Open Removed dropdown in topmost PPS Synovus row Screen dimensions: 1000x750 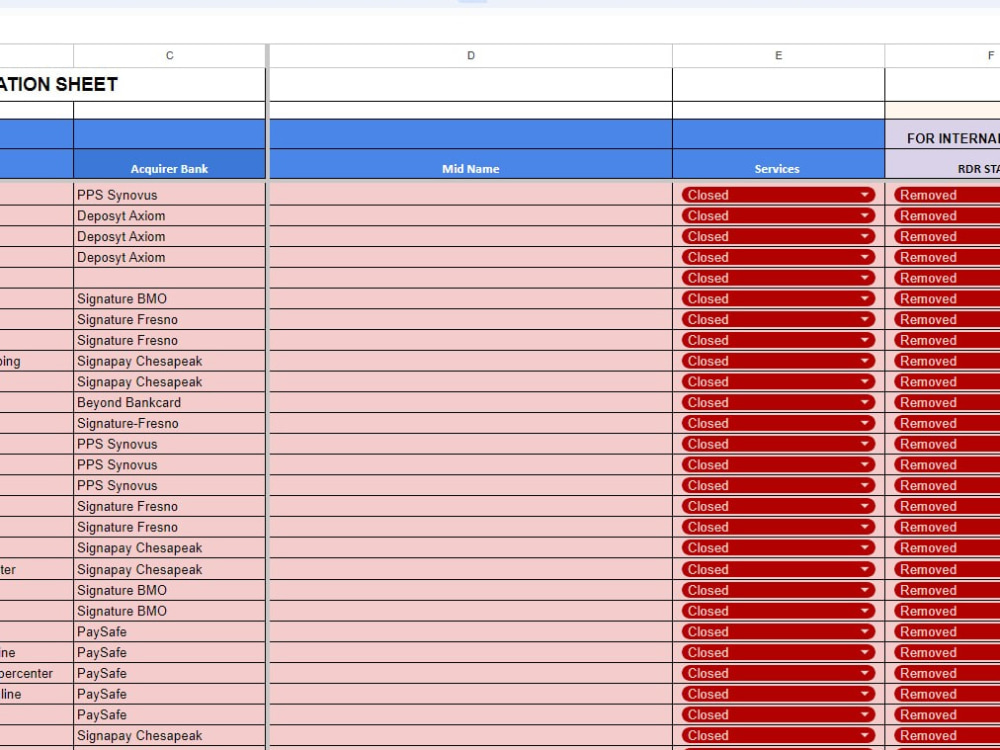tap(946, 195)
